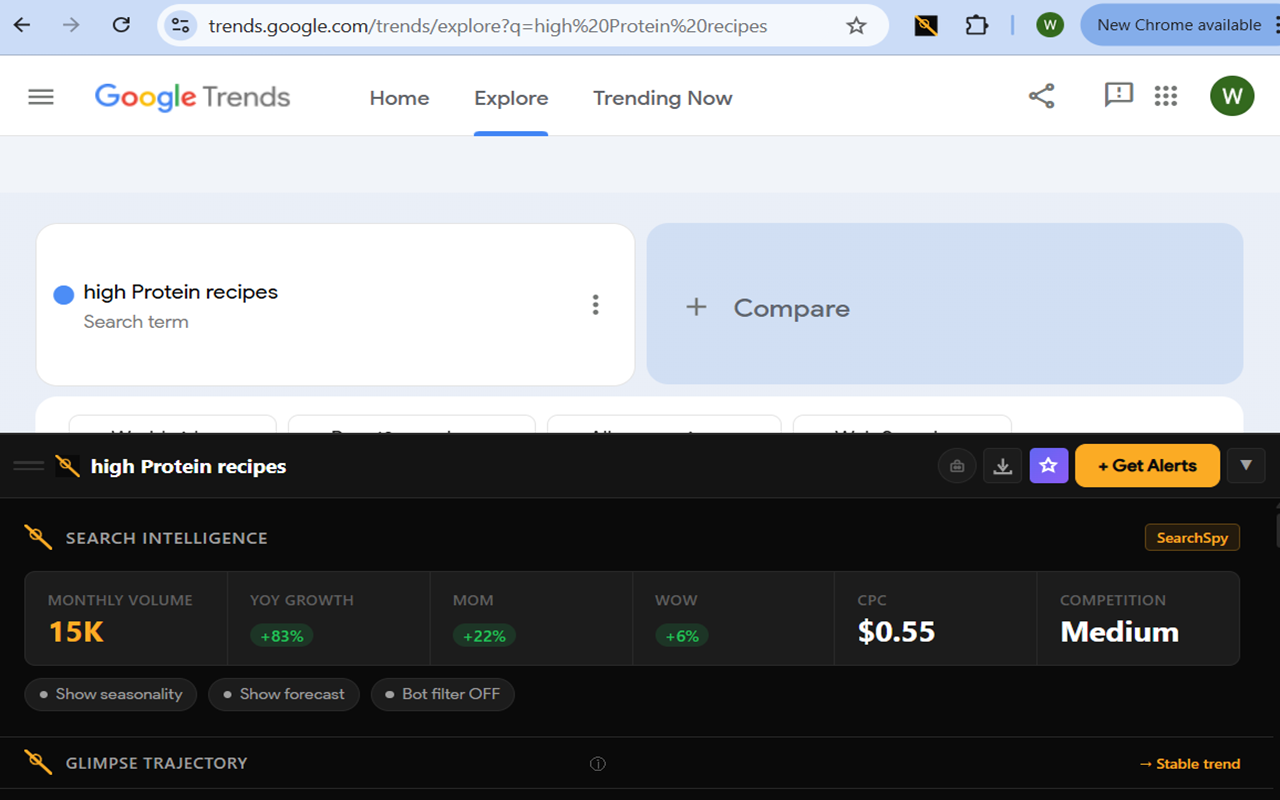Open the Google Trends hamburger menu
Image resolution: width=1280 pixels, height=800 pixels.
41,97
